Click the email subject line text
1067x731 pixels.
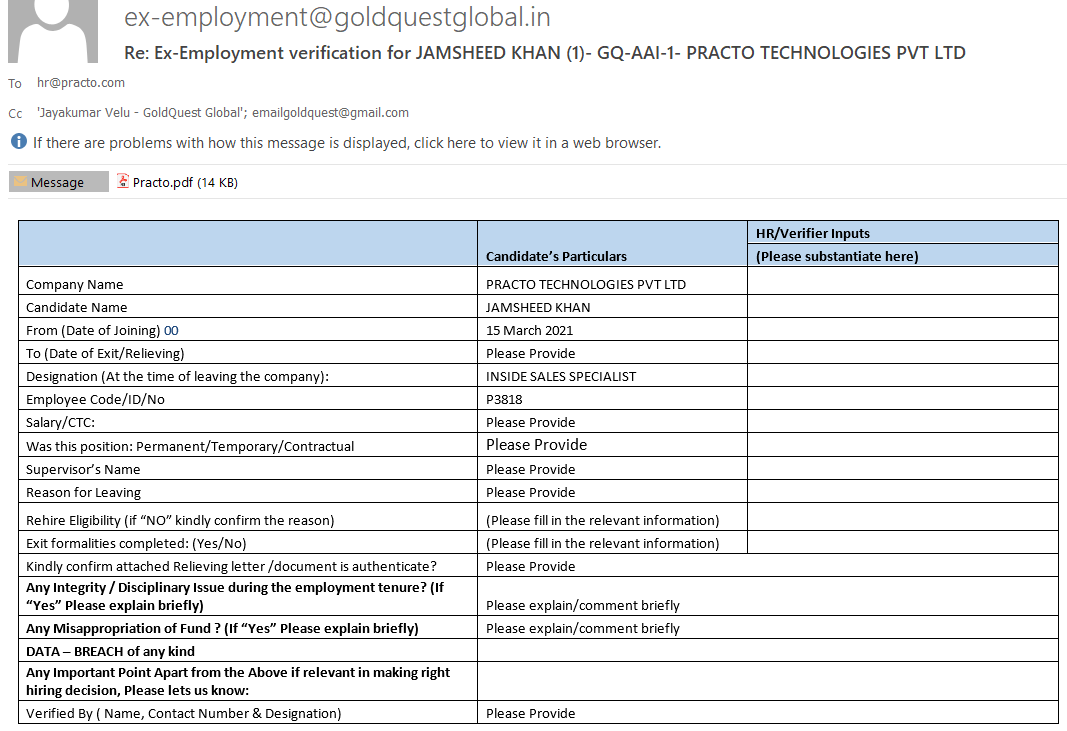(x=544, y=52)
